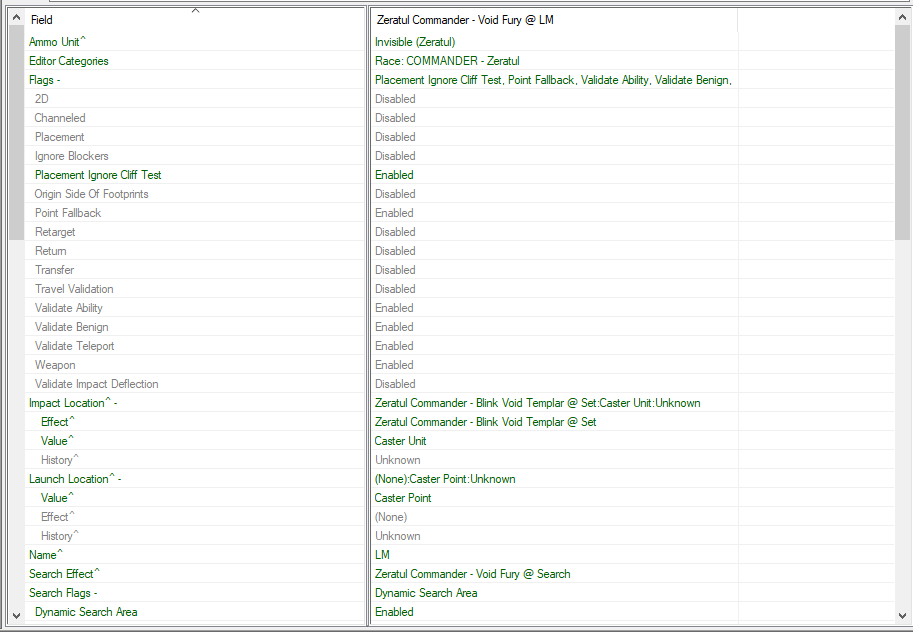Click the left pane scroll up arrow
Viewport: 913px width, 632px height.
pyautogui.click(x=16, y=17)
